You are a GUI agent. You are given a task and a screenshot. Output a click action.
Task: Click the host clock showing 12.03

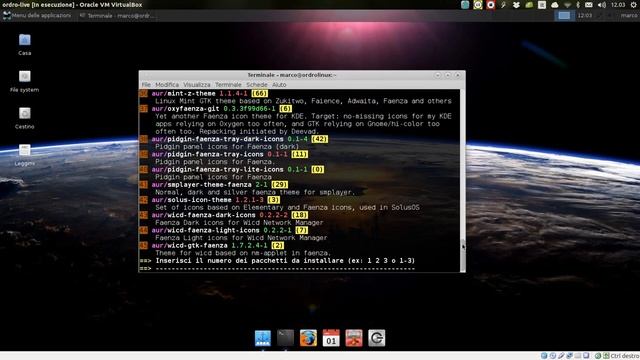pyautogui.click(x=618, y=5)
